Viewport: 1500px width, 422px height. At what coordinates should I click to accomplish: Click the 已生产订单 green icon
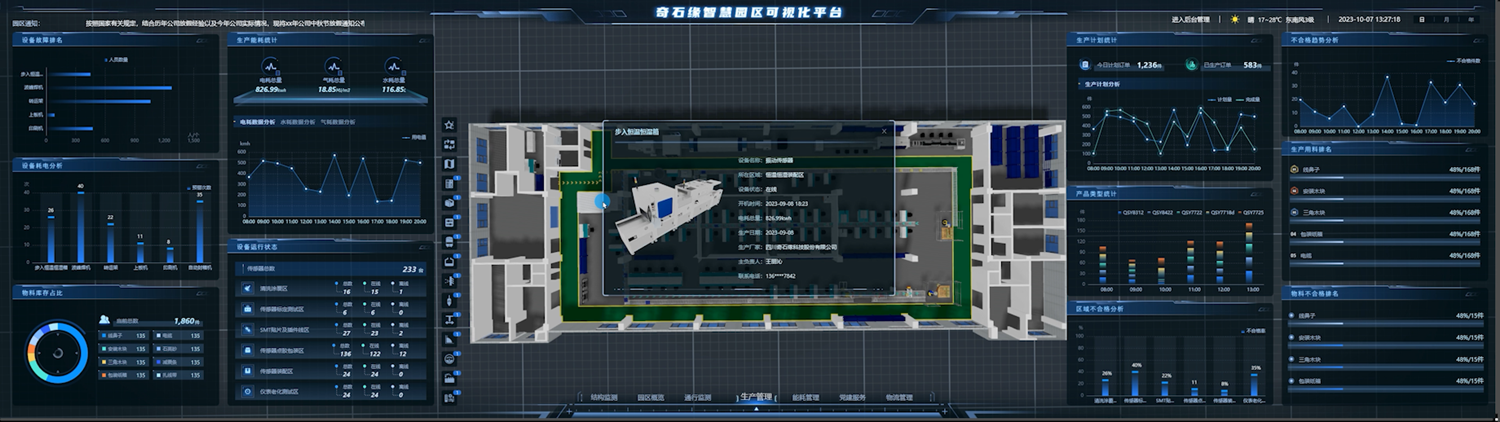(x=1191, y=65)
